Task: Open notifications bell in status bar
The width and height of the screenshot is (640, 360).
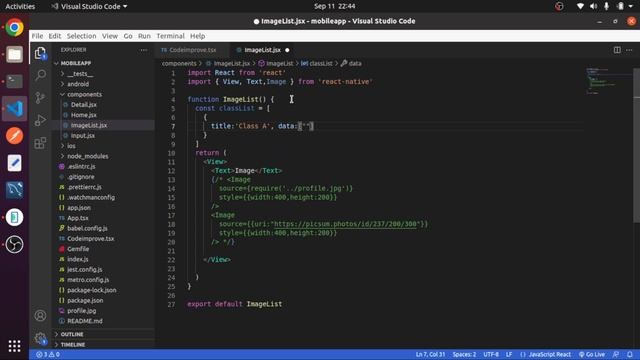Action: pyautogui.click(x=630, y=354)
